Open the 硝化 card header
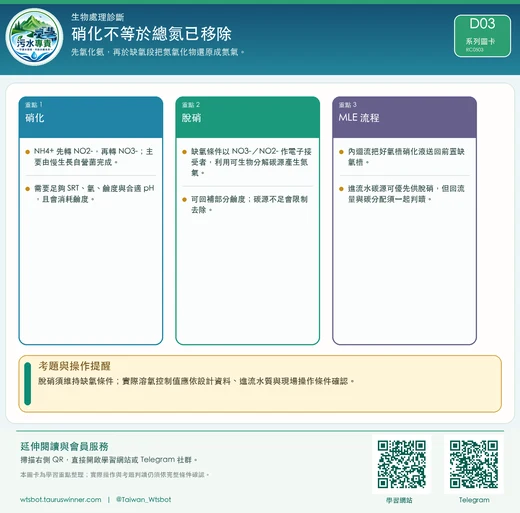The height and width of the screenshot is (513, 520). (91, 117)
